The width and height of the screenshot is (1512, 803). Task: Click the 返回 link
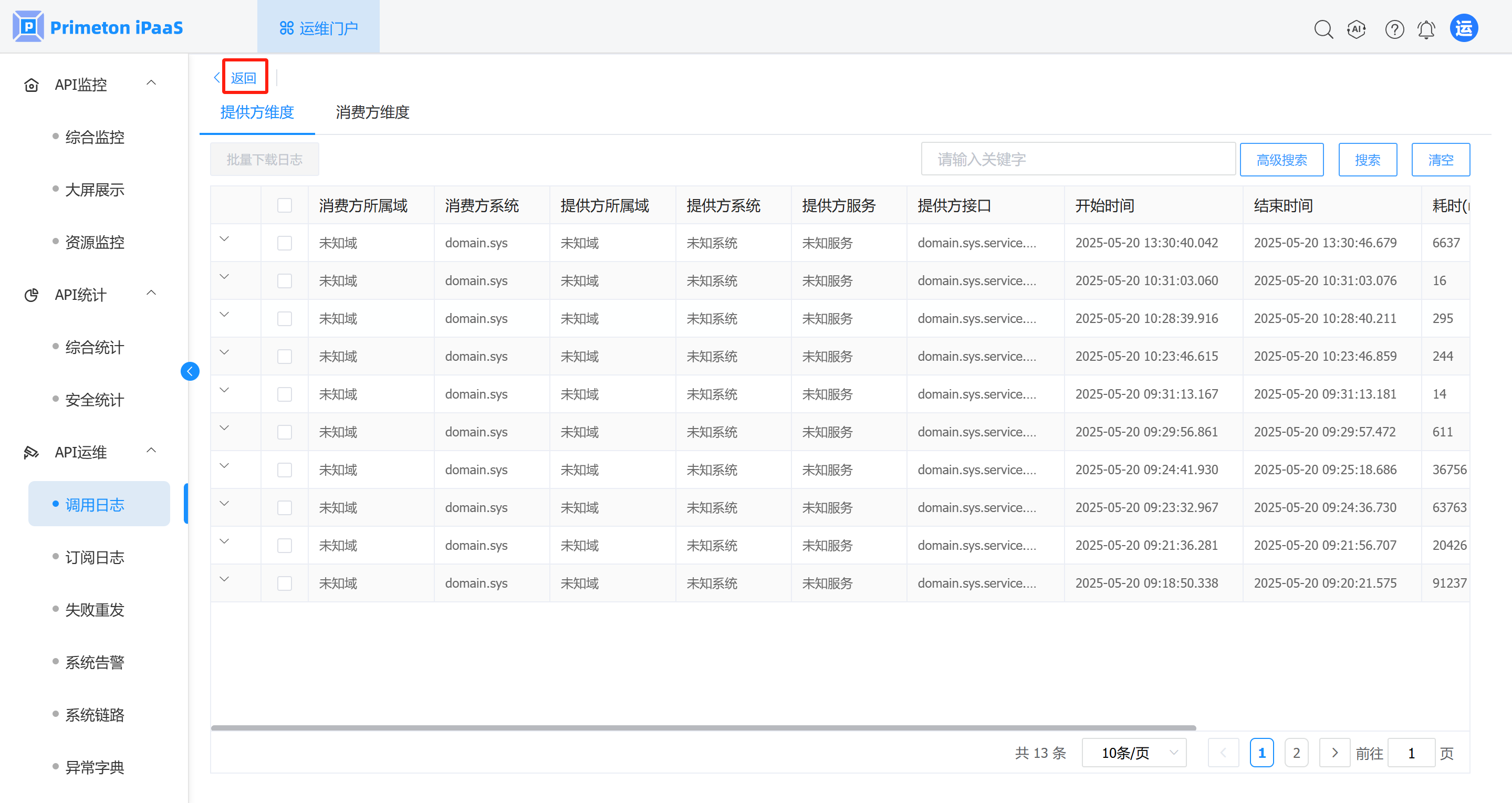click(x=243, y=78)
